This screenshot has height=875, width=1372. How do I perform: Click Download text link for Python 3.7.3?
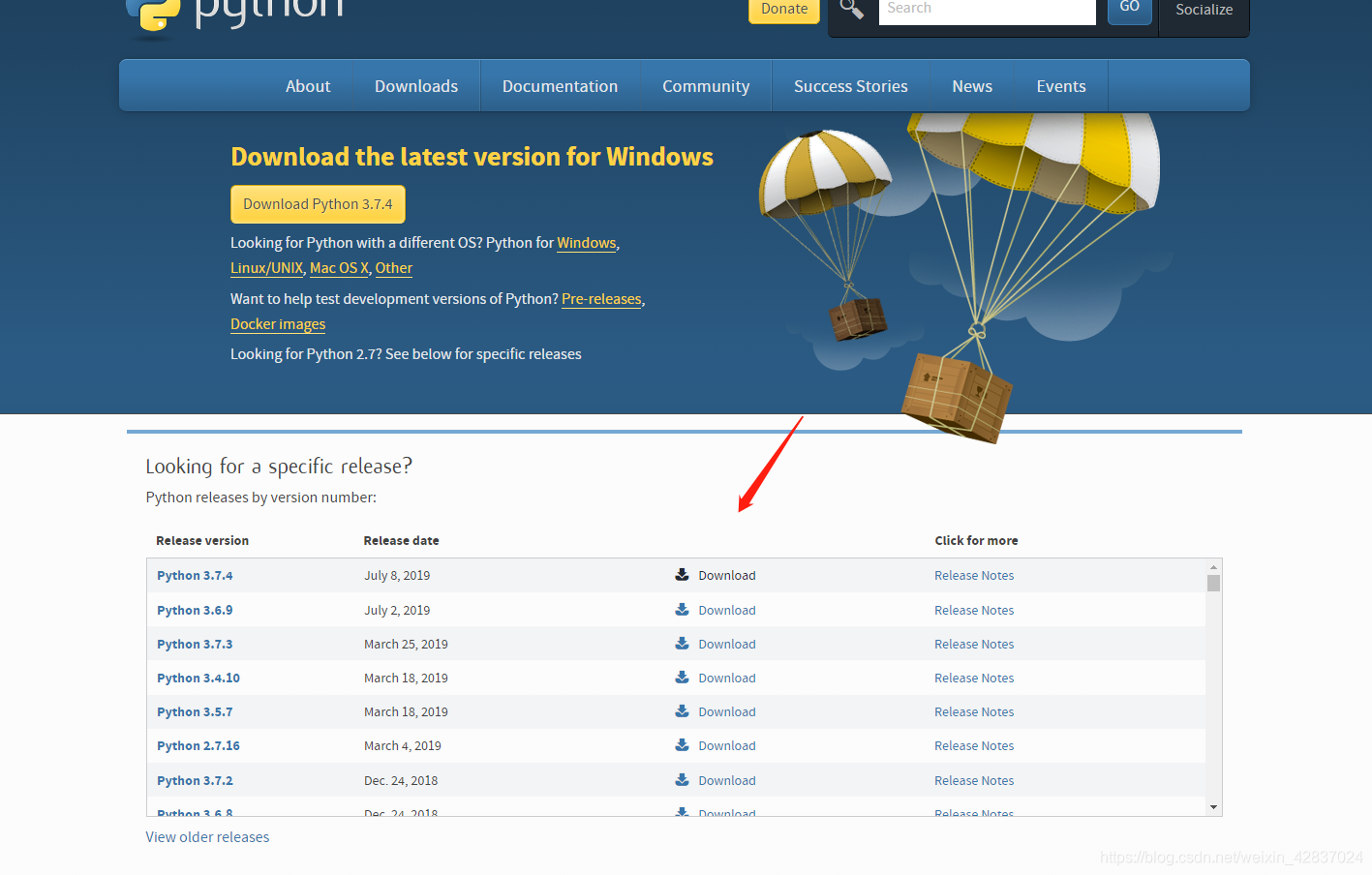tap(727, 644)
